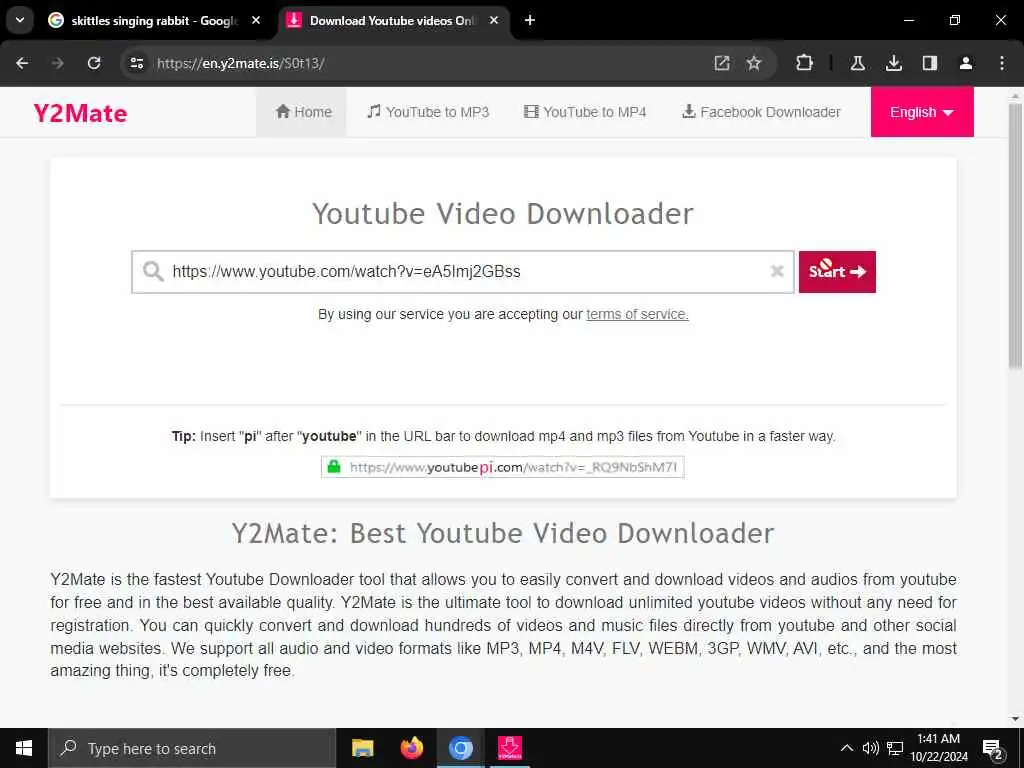Open File Explorer from the taskbar
The height and width of the screenshot is (768, 1024).
click(362, 748)
